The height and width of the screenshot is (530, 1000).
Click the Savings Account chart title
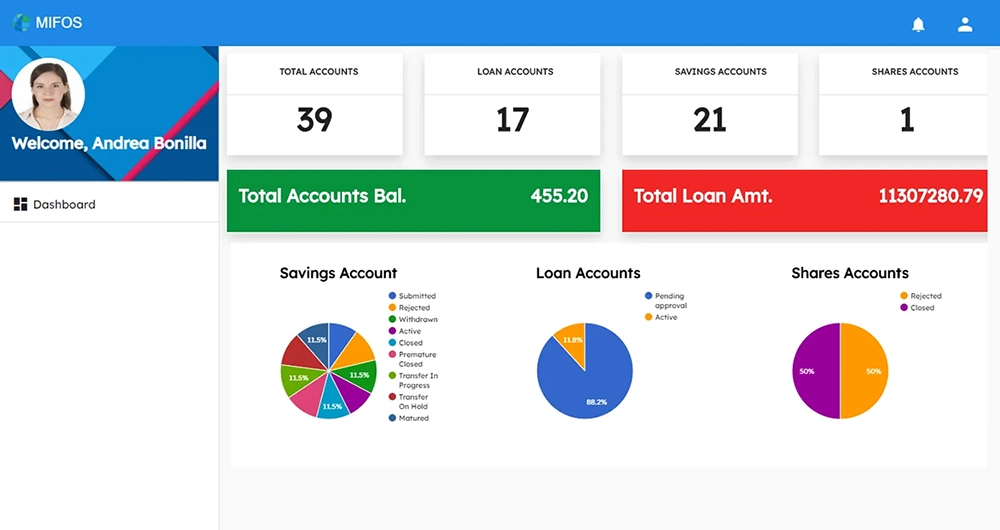(x=338, y=273)
